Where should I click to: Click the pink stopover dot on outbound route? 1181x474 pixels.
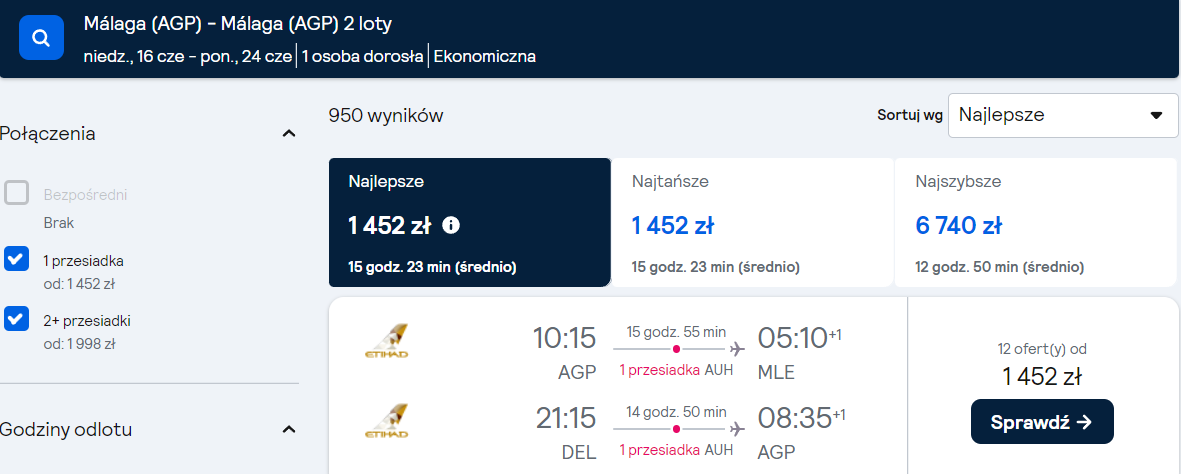[676, 349]
